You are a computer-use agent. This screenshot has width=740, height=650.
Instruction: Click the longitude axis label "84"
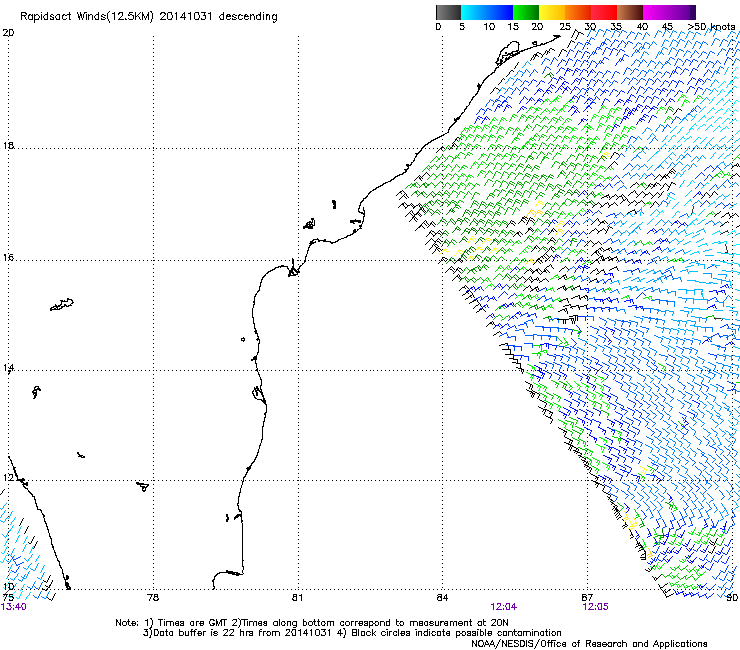[442, 598]
